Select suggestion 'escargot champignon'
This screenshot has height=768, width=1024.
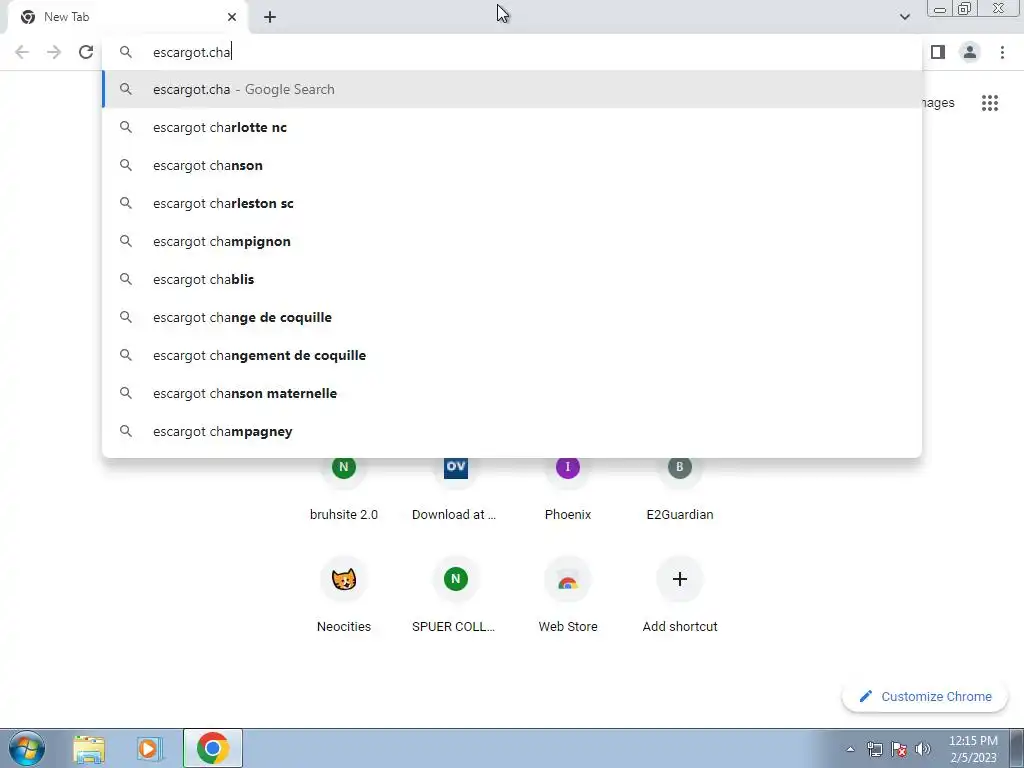point(512,241)
